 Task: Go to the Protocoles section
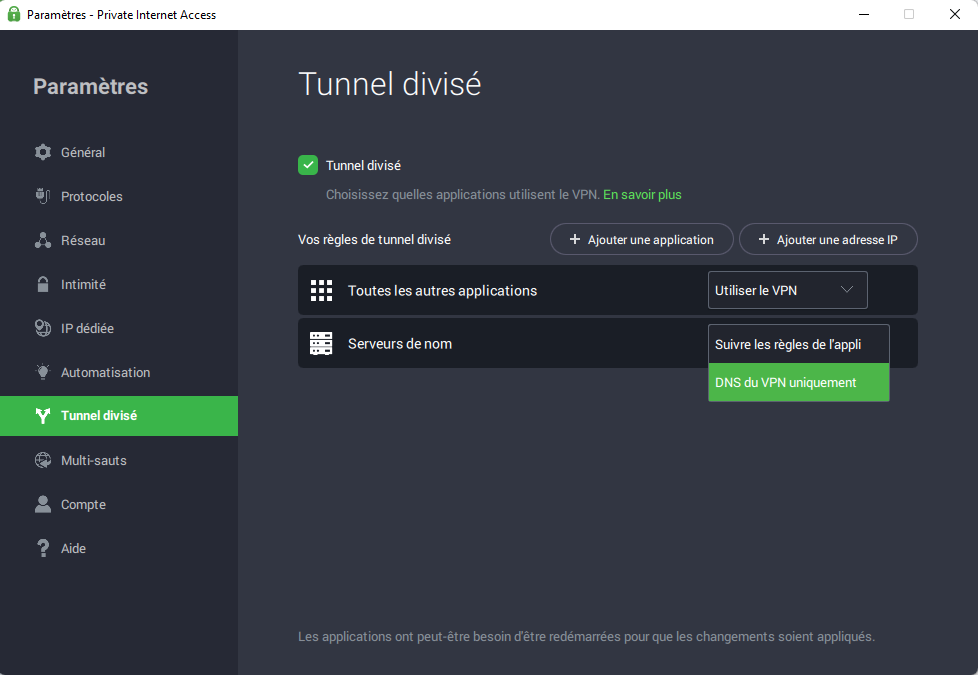(x=119, y=196)
